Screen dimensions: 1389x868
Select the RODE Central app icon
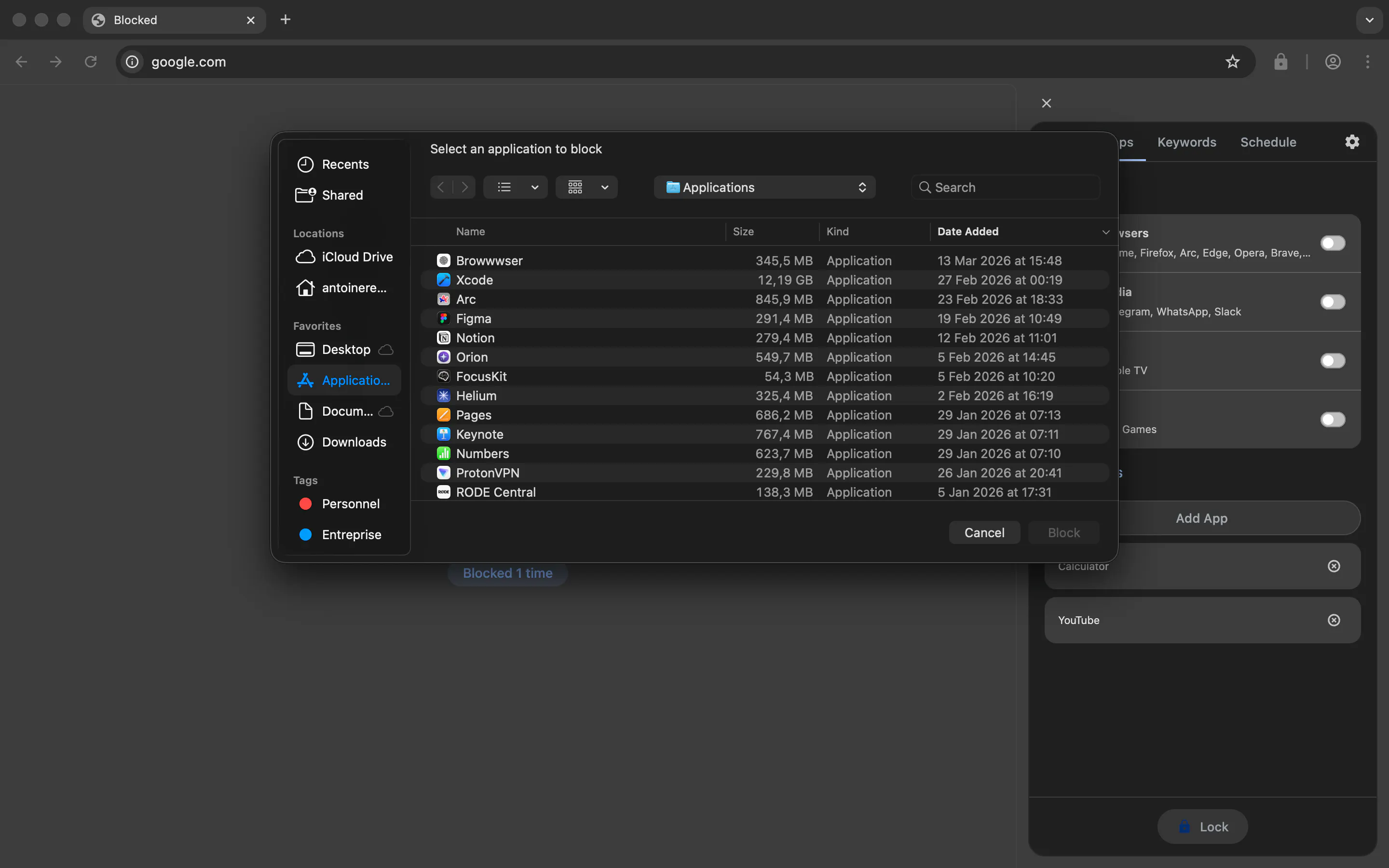443,492
